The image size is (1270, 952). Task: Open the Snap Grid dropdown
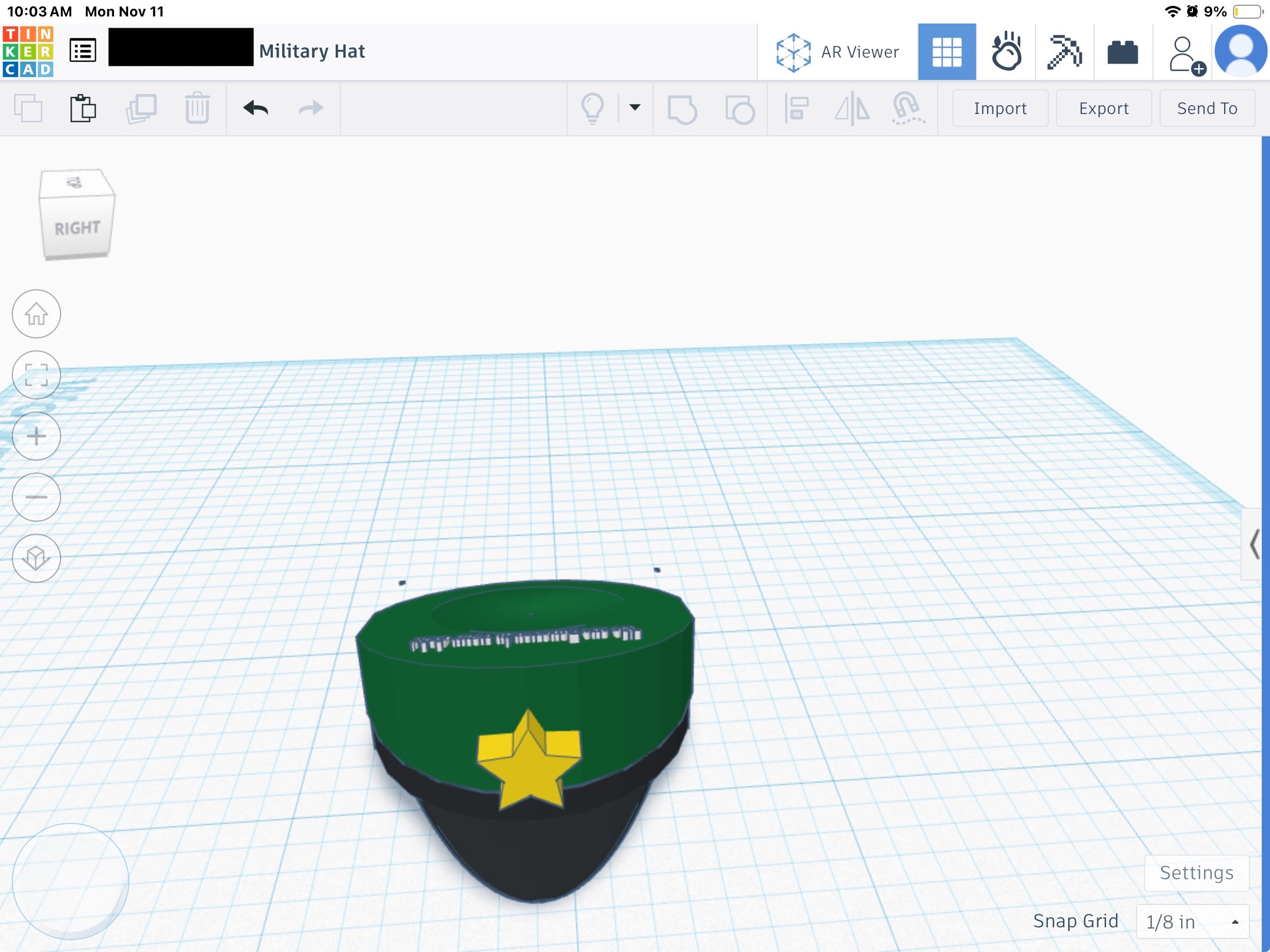[x=1192, y=921]
